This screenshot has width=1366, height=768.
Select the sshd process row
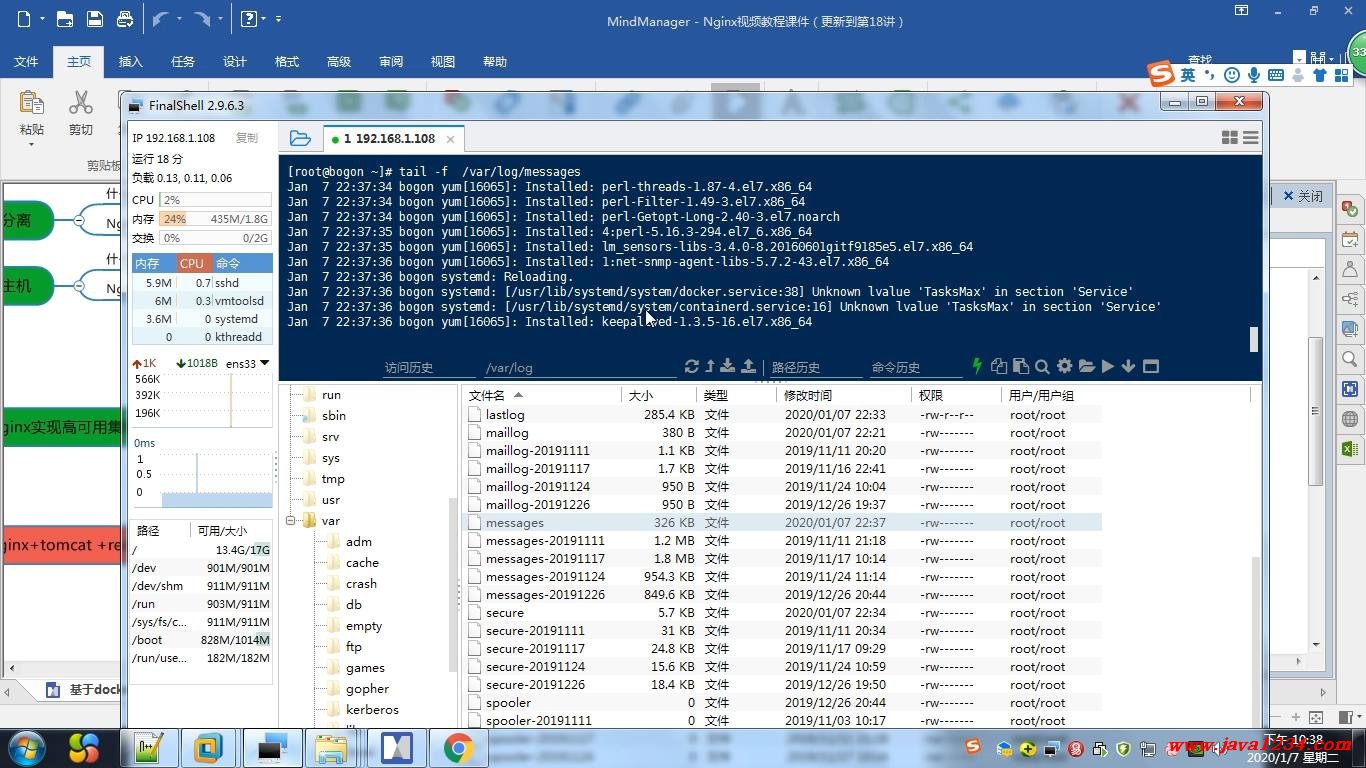(x=202, y=283)
